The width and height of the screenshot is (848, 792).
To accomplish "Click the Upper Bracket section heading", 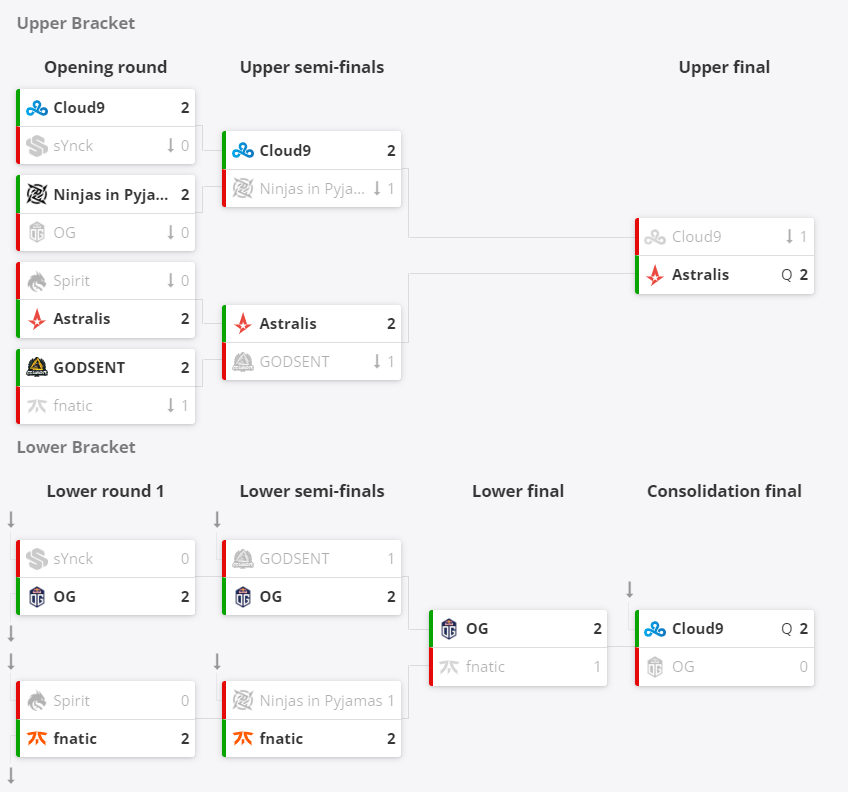I will pyautogui.click(x=76, y=23).
